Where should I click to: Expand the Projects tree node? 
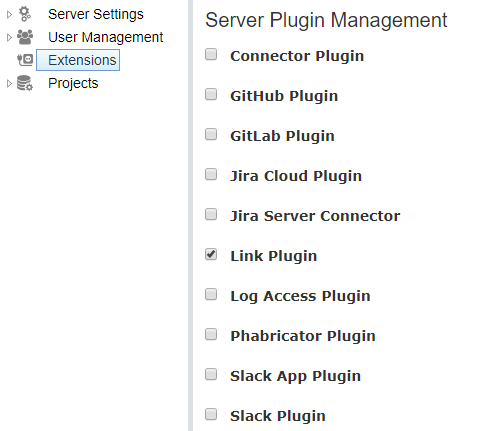[9, 83]
